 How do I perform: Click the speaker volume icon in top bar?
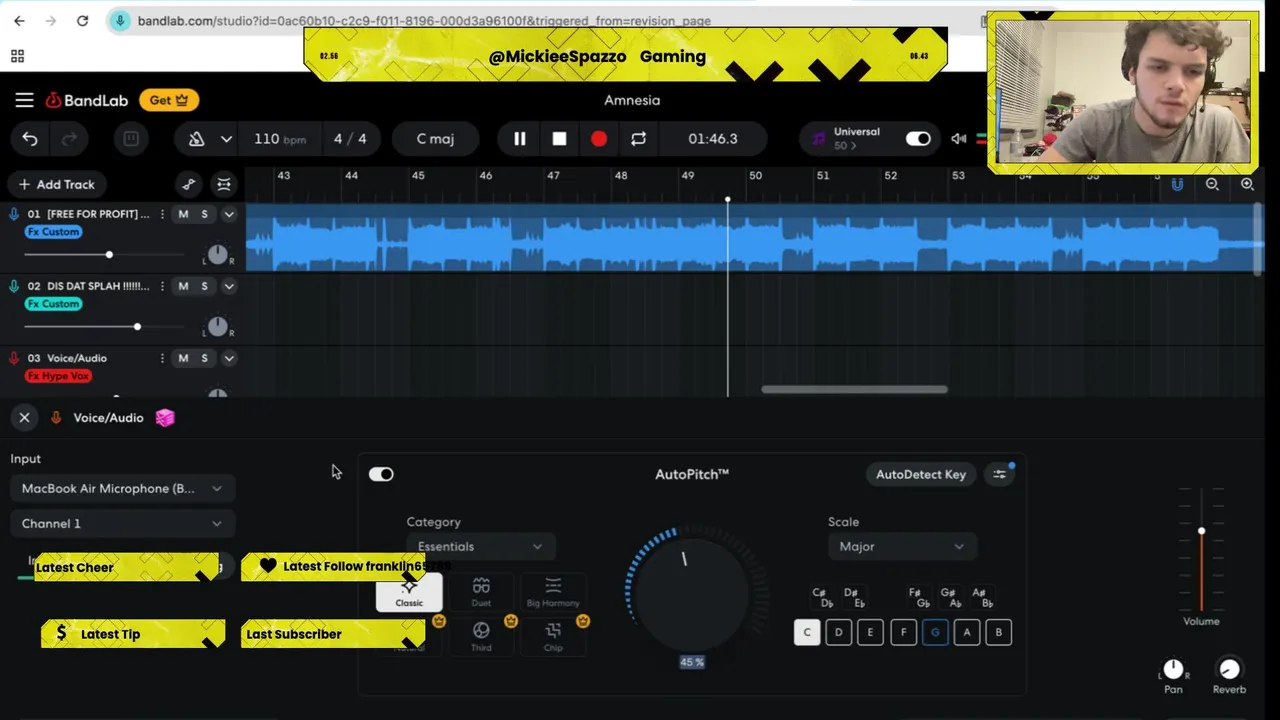point(959,139)
